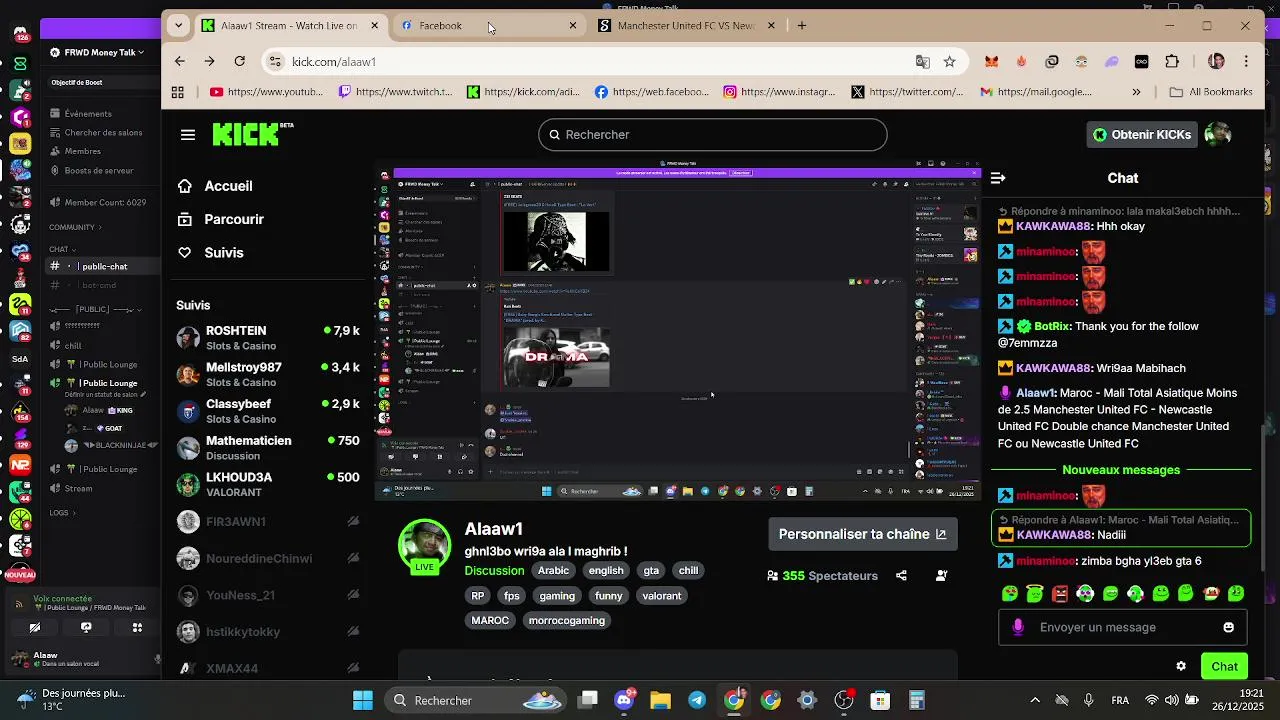Open the emoji picker in chat input
Image resolution: width=1280 pixels, height=720 pixels.
point(1228,627)
